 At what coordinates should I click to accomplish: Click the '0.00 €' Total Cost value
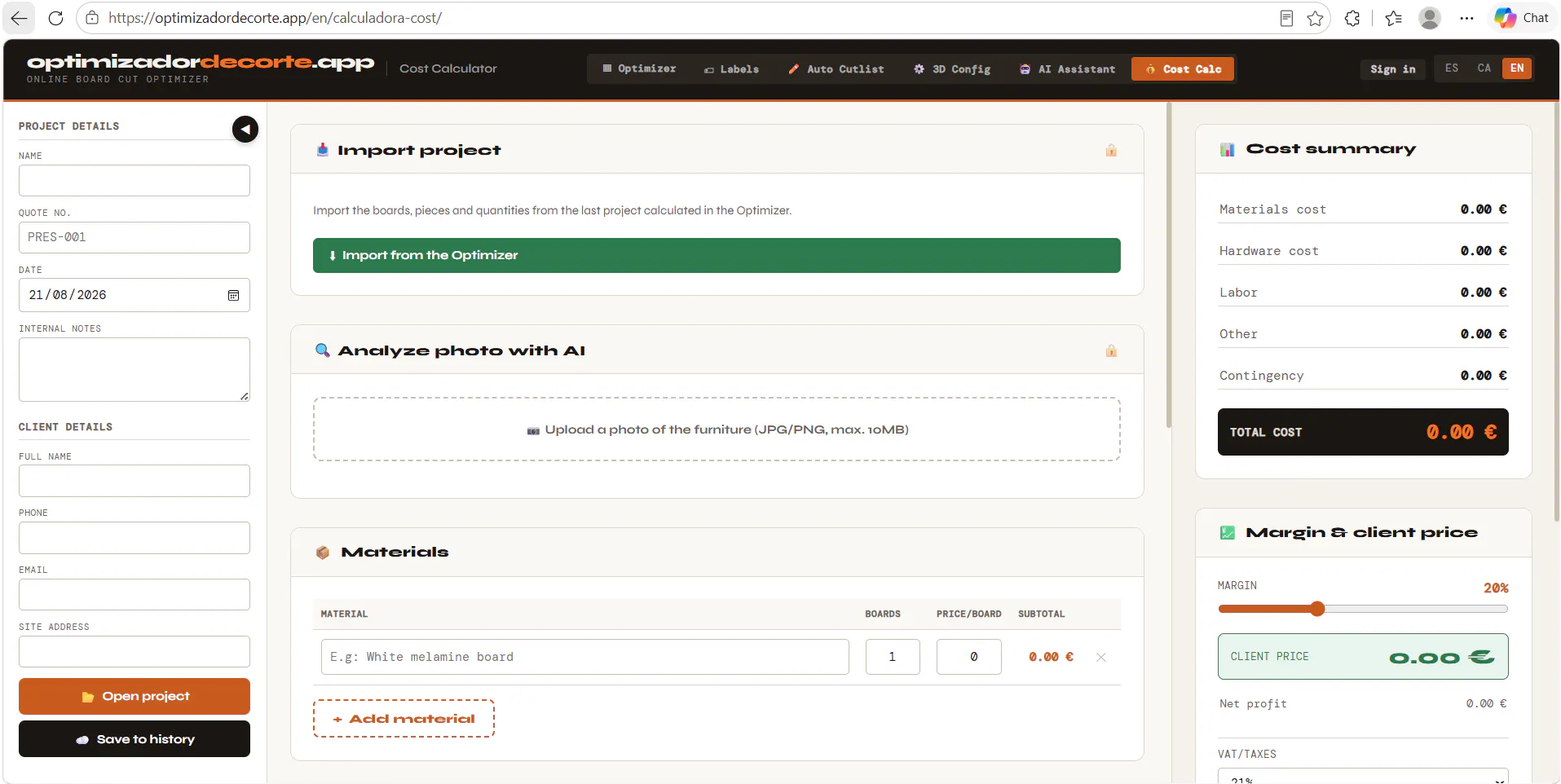[1462, 432]
